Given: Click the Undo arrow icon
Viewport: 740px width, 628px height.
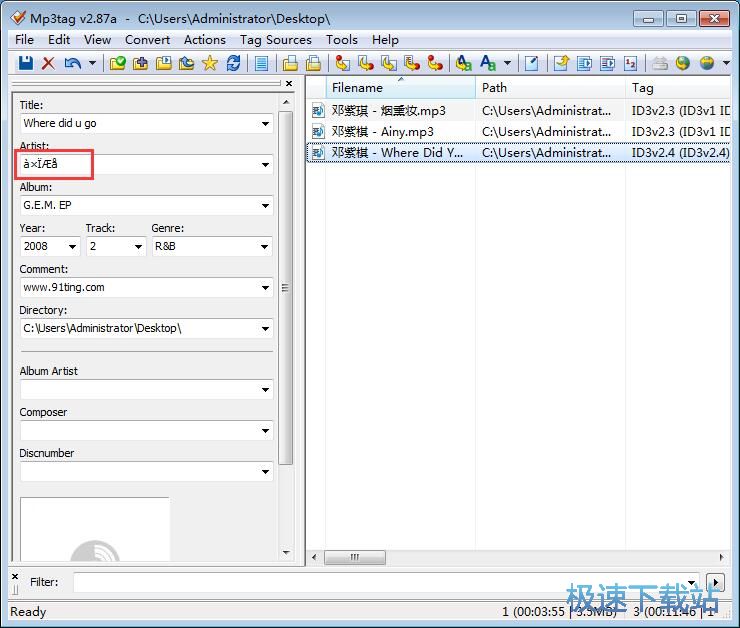Looking at the screenshot, I should (72, 63).
